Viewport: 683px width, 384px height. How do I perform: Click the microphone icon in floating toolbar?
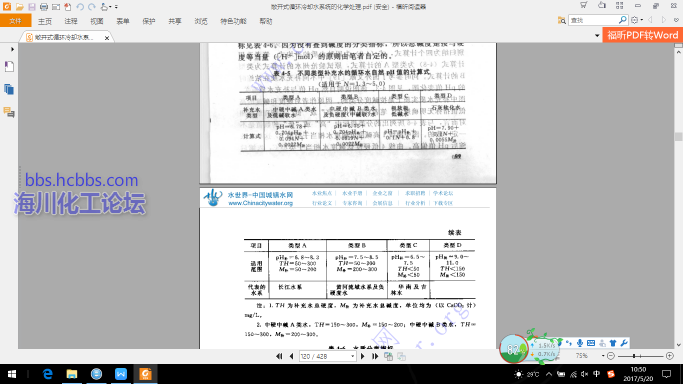pos(580,343)
